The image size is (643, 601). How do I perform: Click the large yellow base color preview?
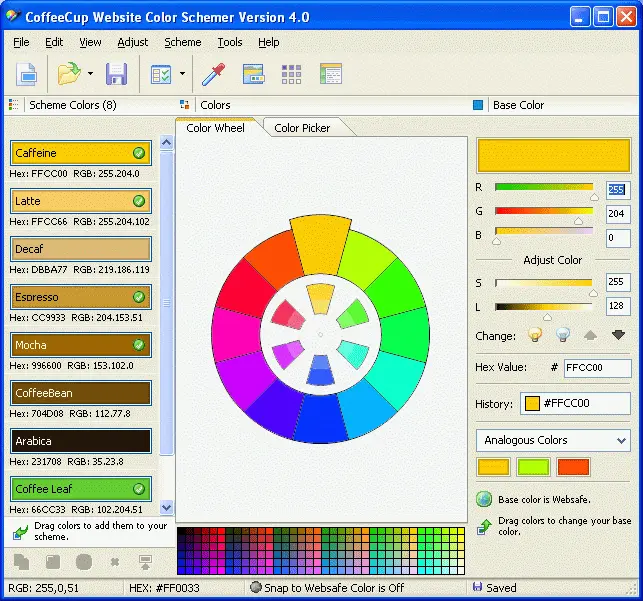(553, 156)
